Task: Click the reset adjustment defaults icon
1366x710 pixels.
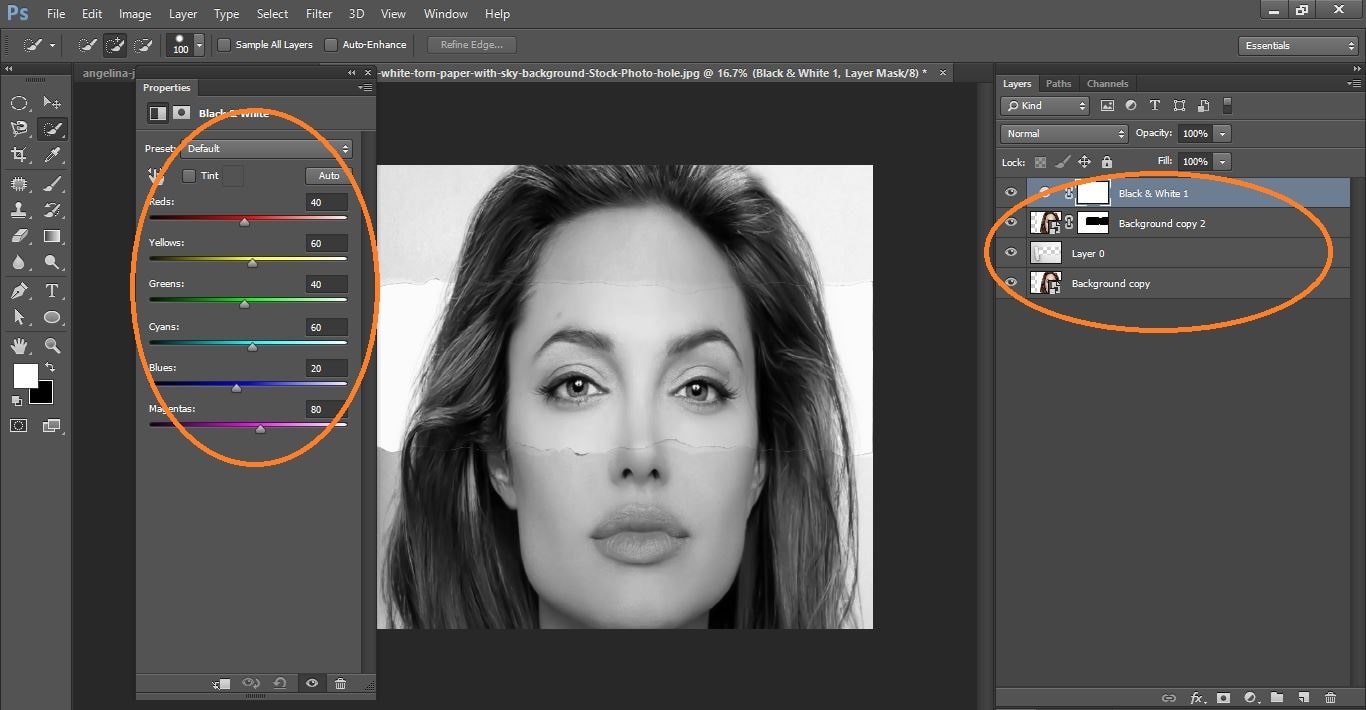Action: tap(280, 683)
